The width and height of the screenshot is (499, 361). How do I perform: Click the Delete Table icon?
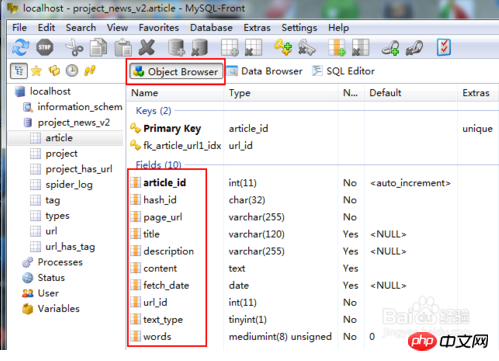253,47
